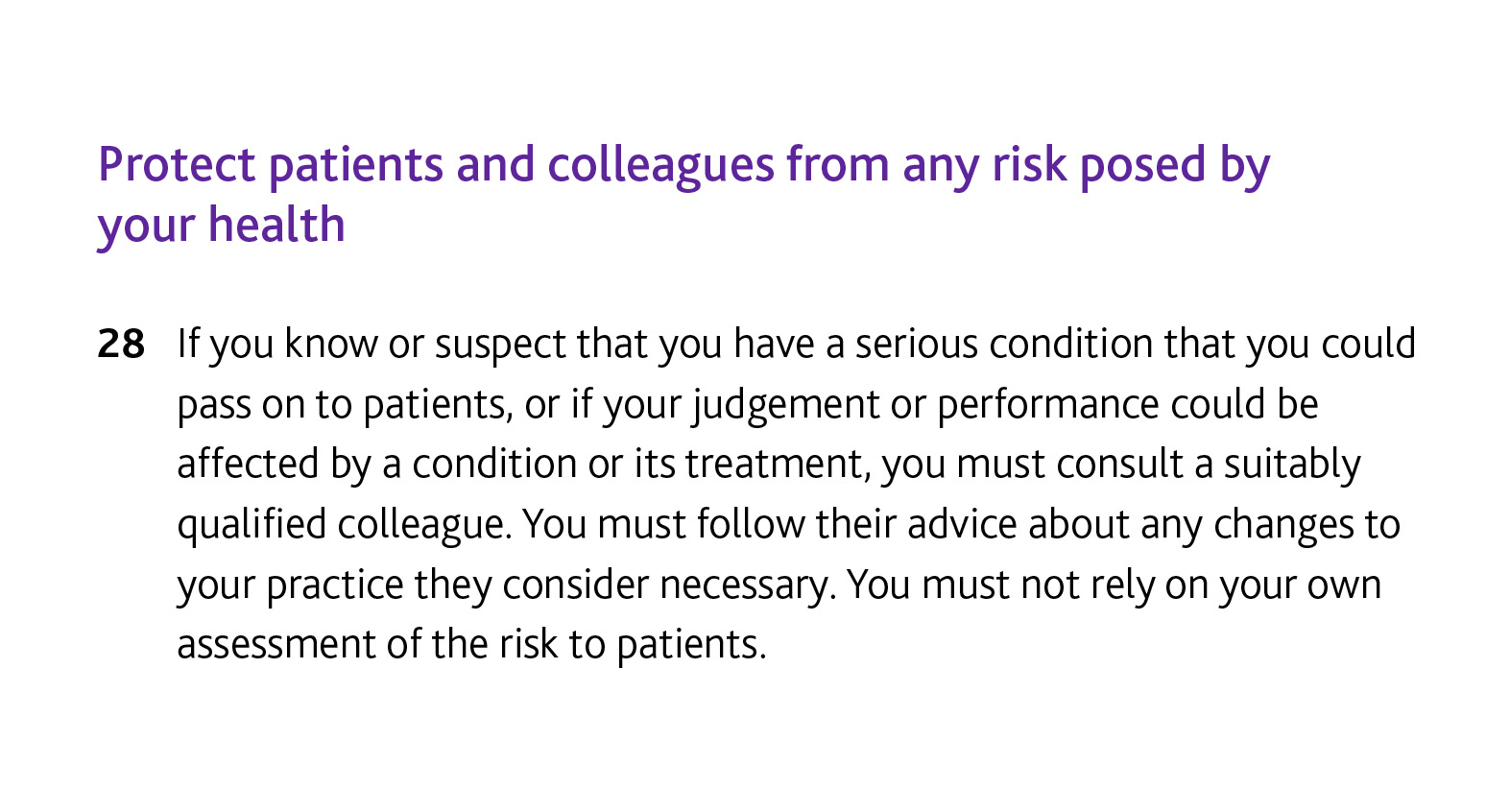The image size is (1510, 812).
Task: Click the word "practice"
Action: tap(334, 585)
